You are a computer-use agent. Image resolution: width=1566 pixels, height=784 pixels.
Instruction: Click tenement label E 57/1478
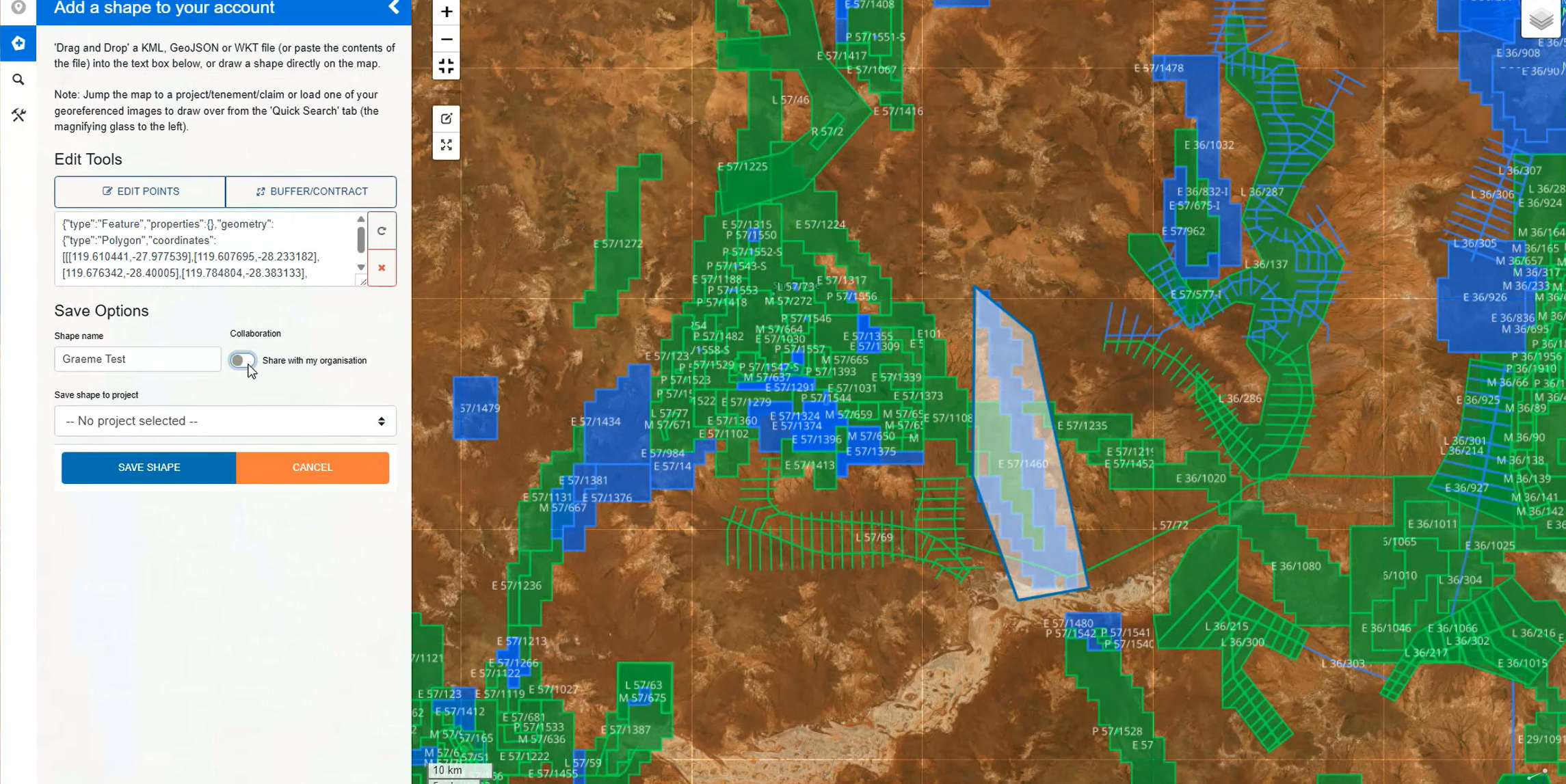(1158, 68)
